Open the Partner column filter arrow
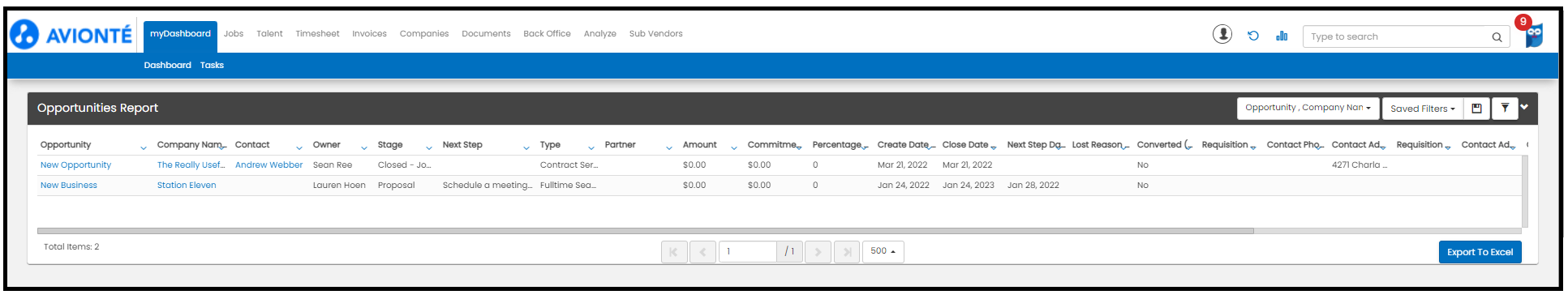 point(669,147)
